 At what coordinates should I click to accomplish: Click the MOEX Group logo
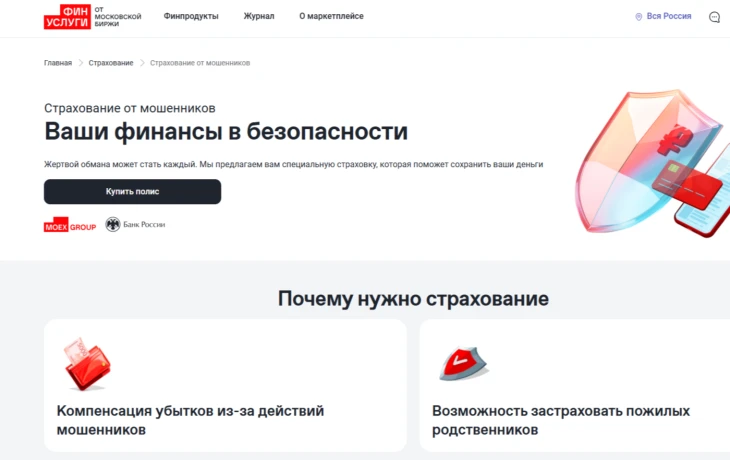(70, 225)
